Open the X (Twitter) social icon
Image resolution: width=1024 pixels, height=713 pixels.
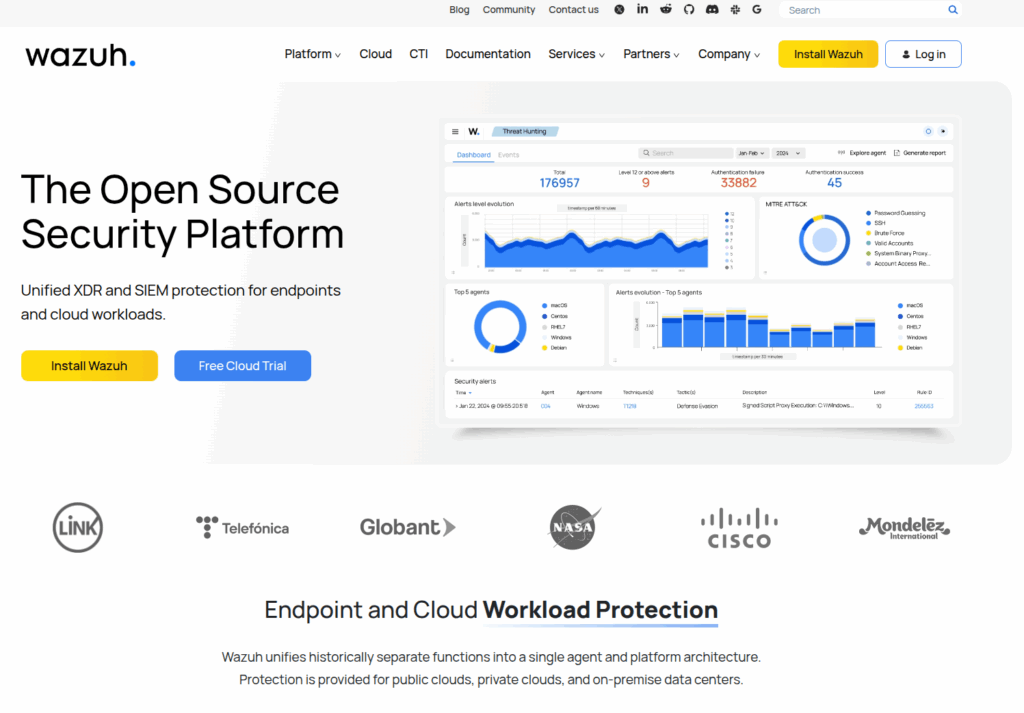(x=619, y=10)
